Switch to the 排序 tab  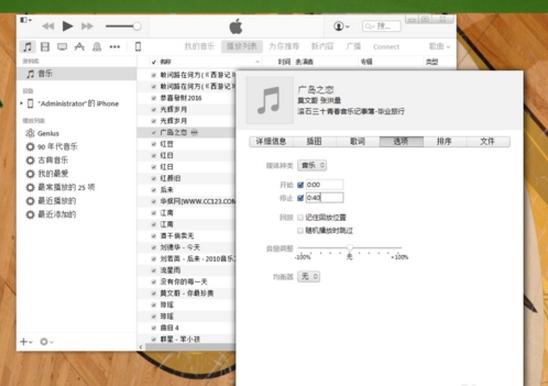[444, 141]
